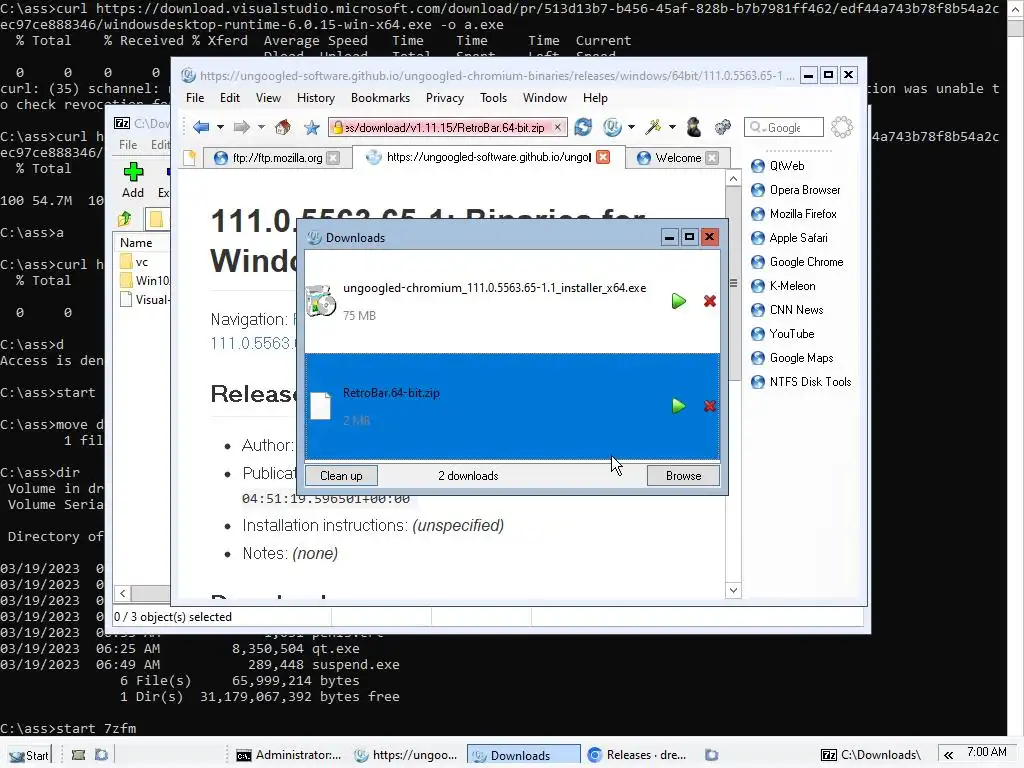This screenshot has width=1024, height=768.
Task: Open the Edit menu in QtWeb
Action: click(x=229, y=98)
